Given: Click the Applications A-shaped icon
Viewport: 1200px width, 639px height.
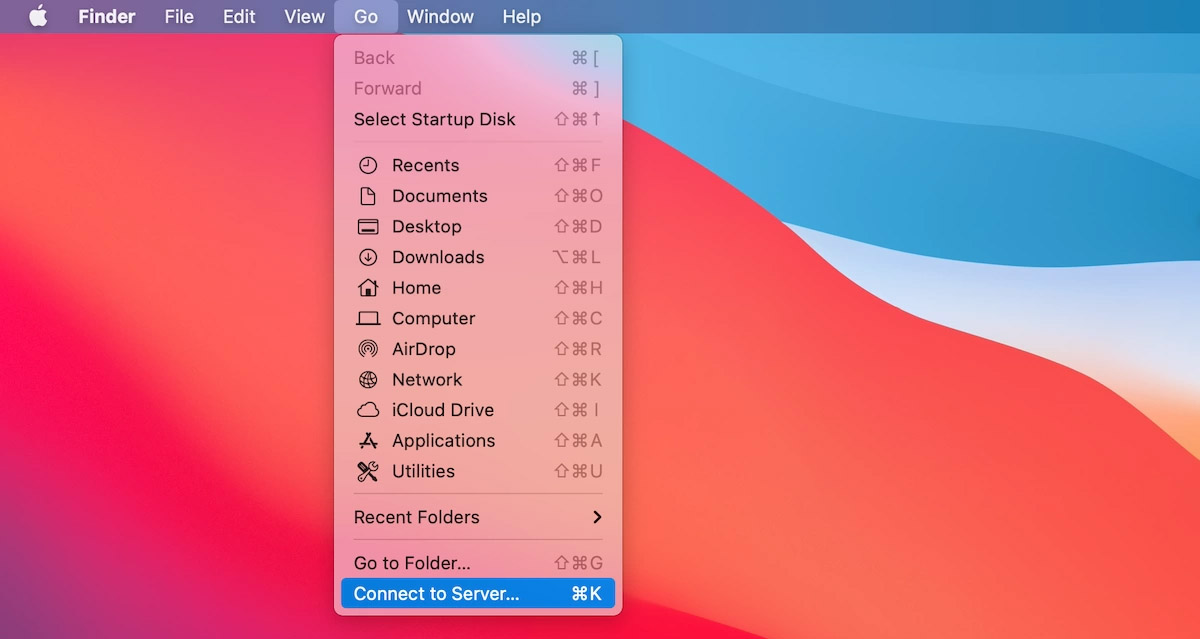Looking at the screenshot, I should [368, 441].
